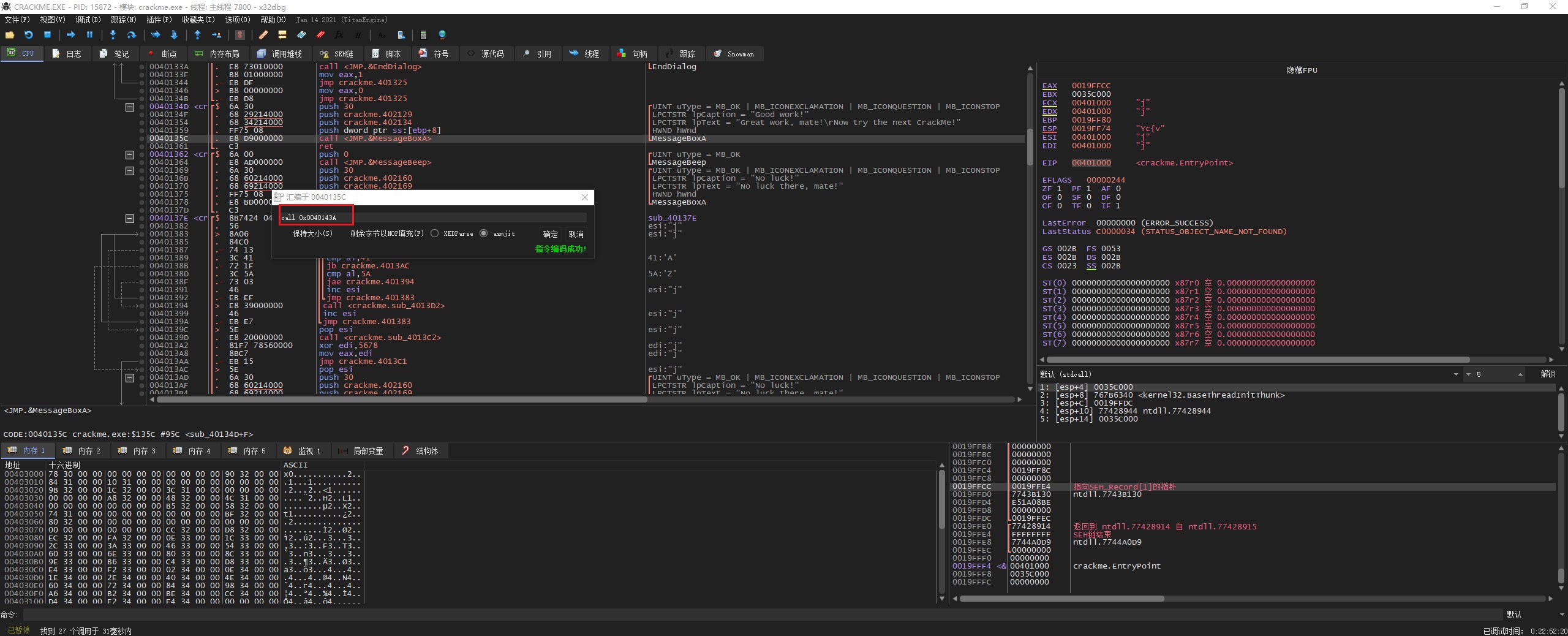Click the step over icon
The image size is (1568, 636).
point(131,35)
